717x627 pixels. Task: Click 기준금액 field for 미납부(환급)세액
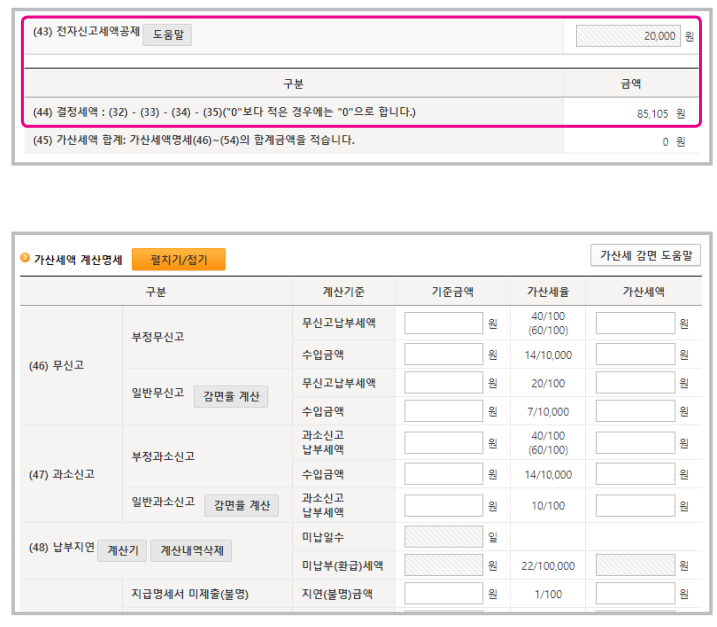tap(444, 565)
